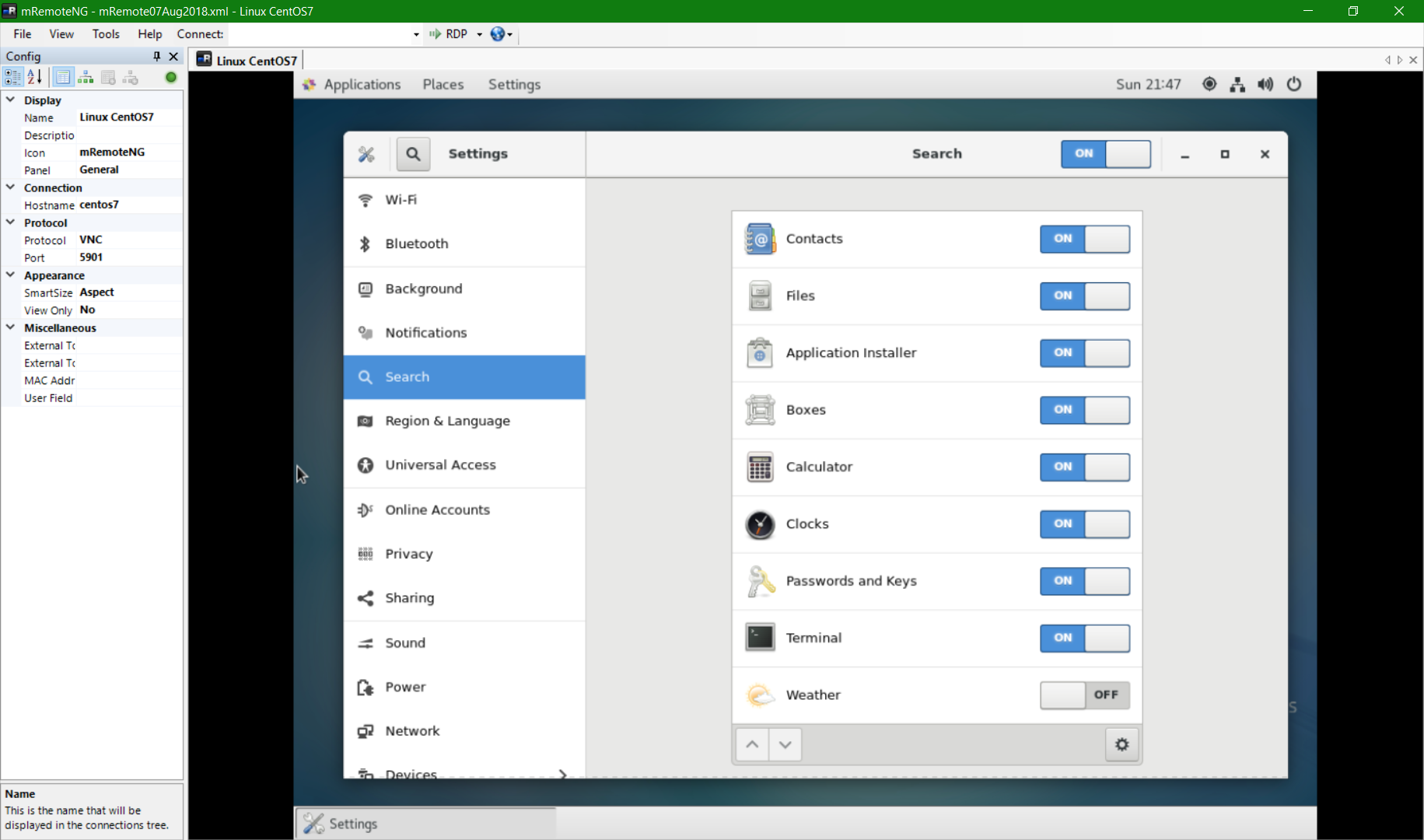Image resolution: width=1424 pixels, height=840 pixels.
Task: Open Bluetooth settings panel
Action: (x=464, y=244)
